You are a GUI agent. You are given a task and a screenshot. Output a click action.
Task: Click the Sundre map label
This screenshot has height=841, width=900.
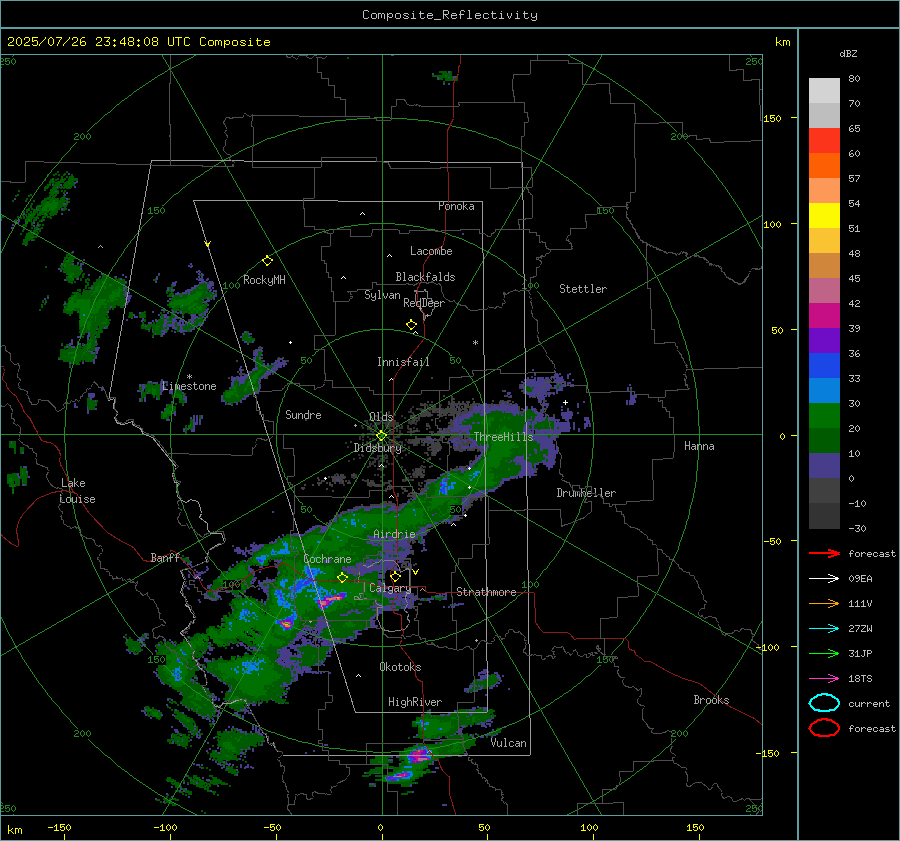(x=303, y=414)
